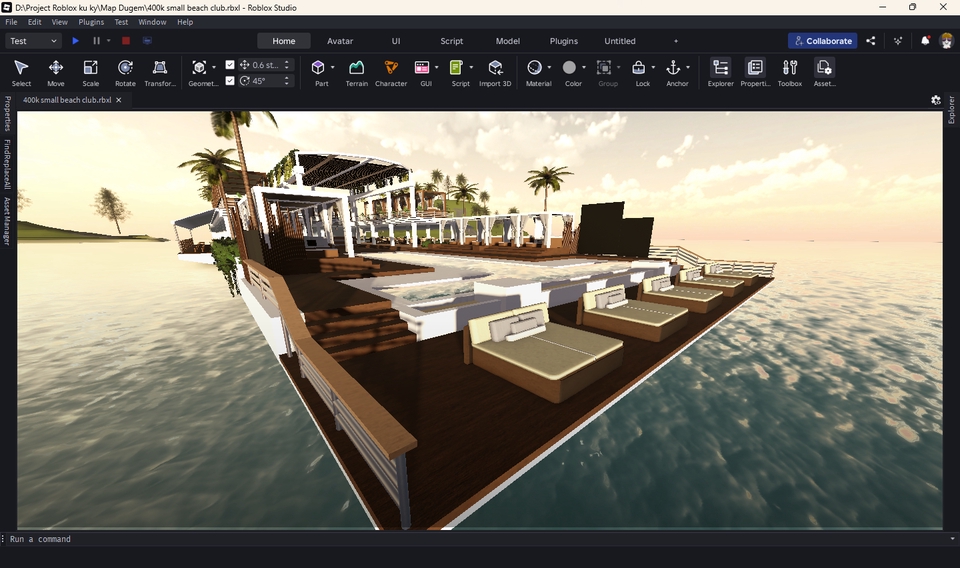Click the Collaborate button
Viewport: 960px width, 568px height.
click(822, 41)
